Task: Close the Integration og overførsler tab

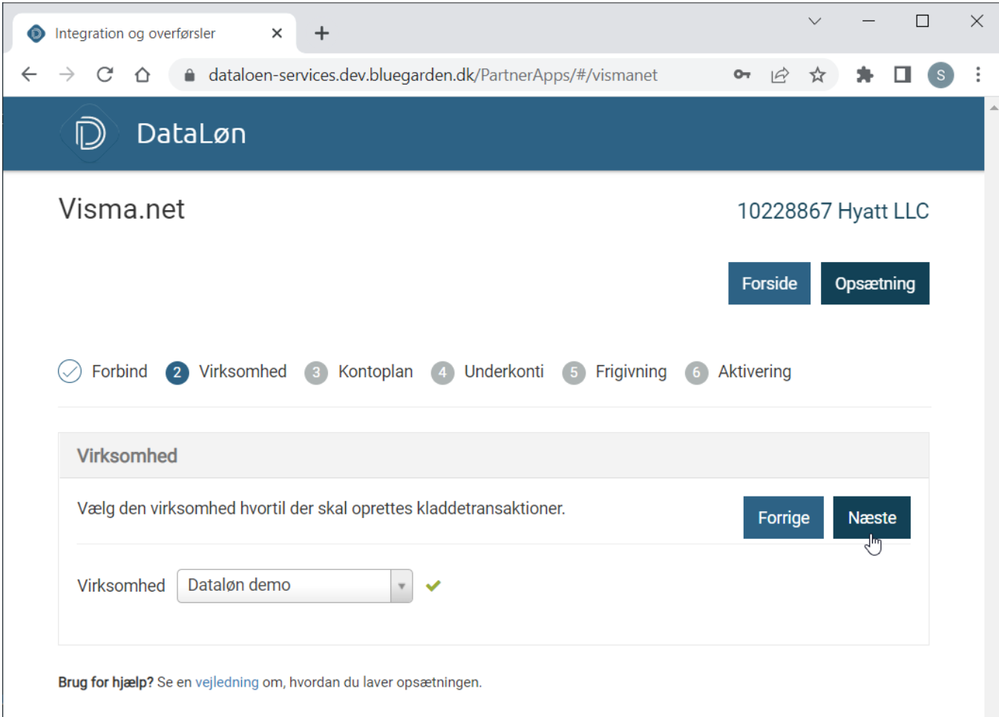Action: [x=277, y=33]
